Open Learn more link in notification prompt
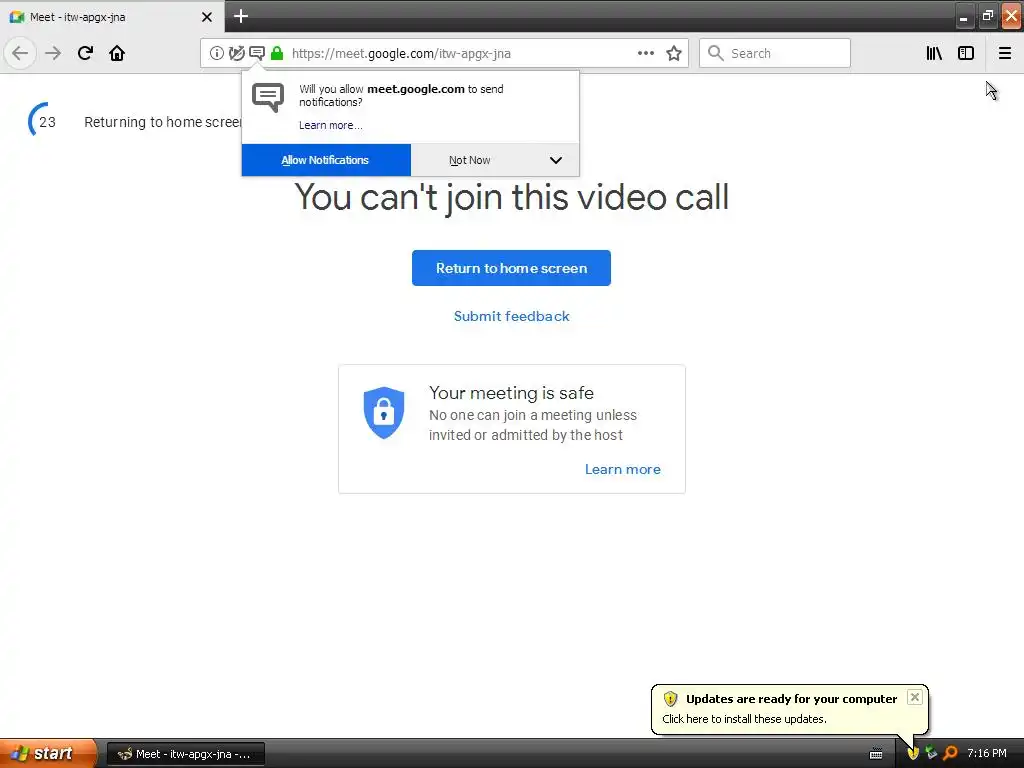 tap(330, 125)
